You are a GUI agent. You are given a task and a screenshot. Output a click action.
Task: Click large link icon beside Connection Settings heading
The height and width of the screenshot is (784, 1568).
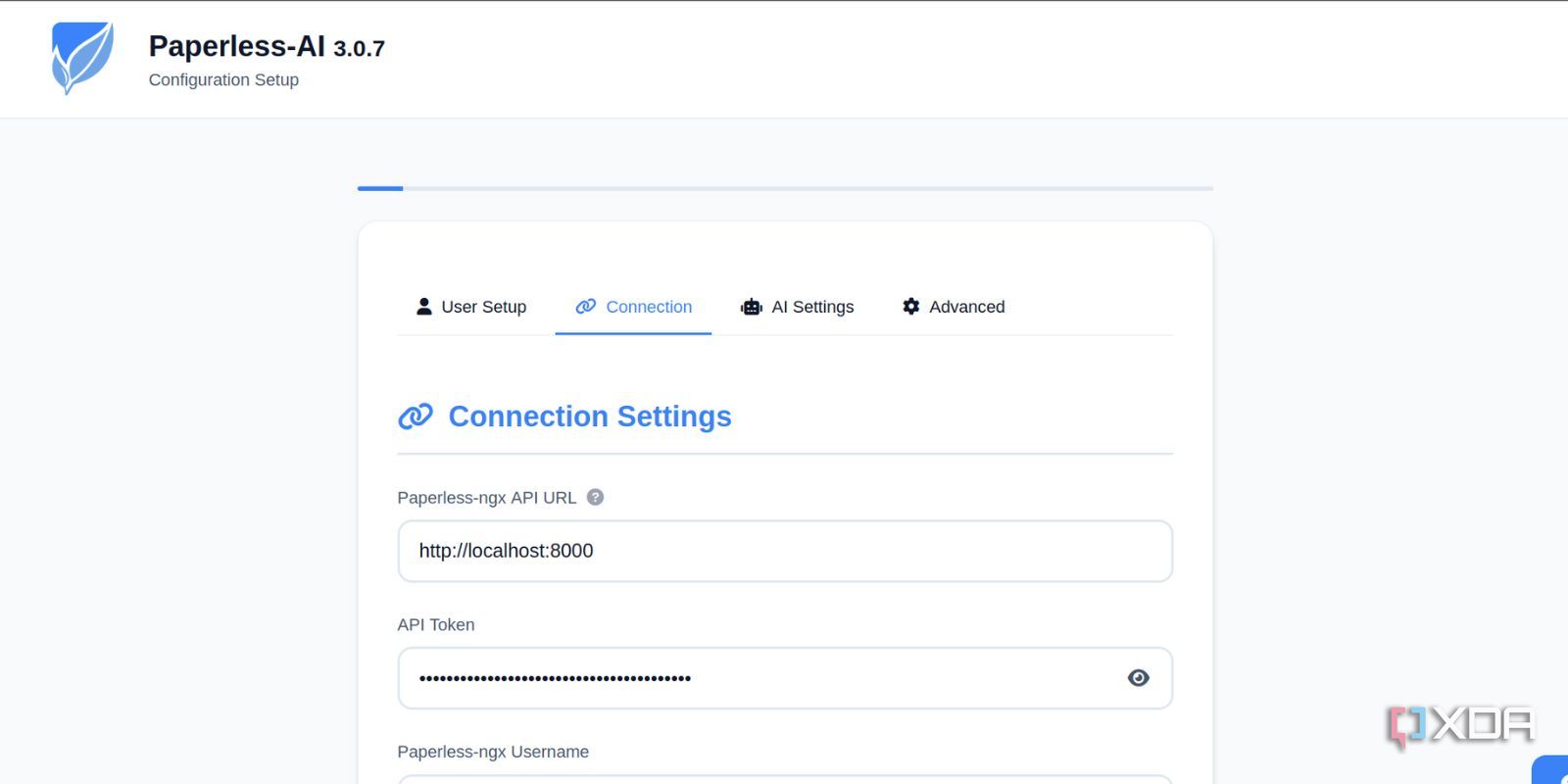coord(416,416)
